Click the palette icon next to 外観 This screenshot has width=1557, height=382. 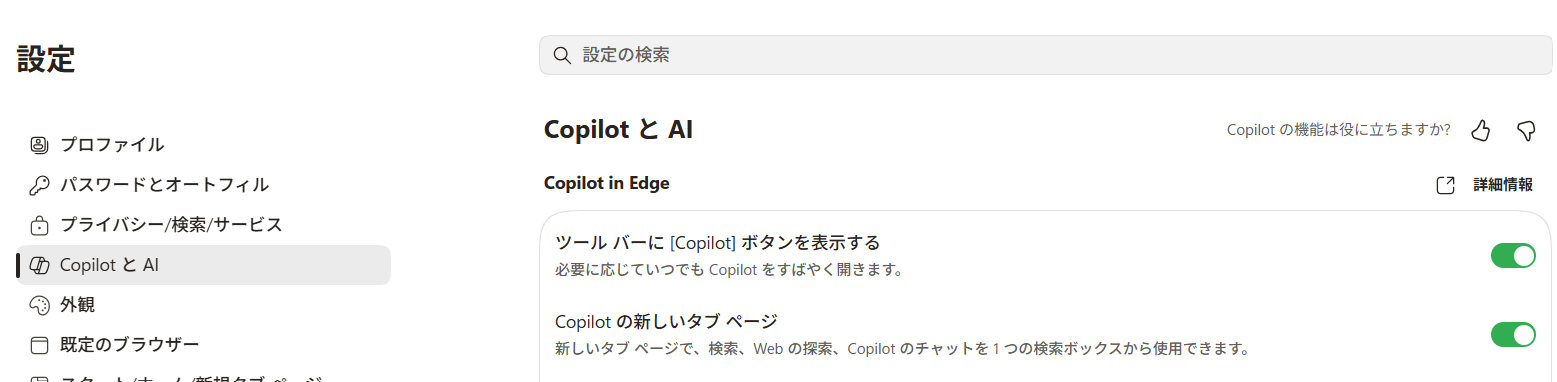click(x=39, y=305)
